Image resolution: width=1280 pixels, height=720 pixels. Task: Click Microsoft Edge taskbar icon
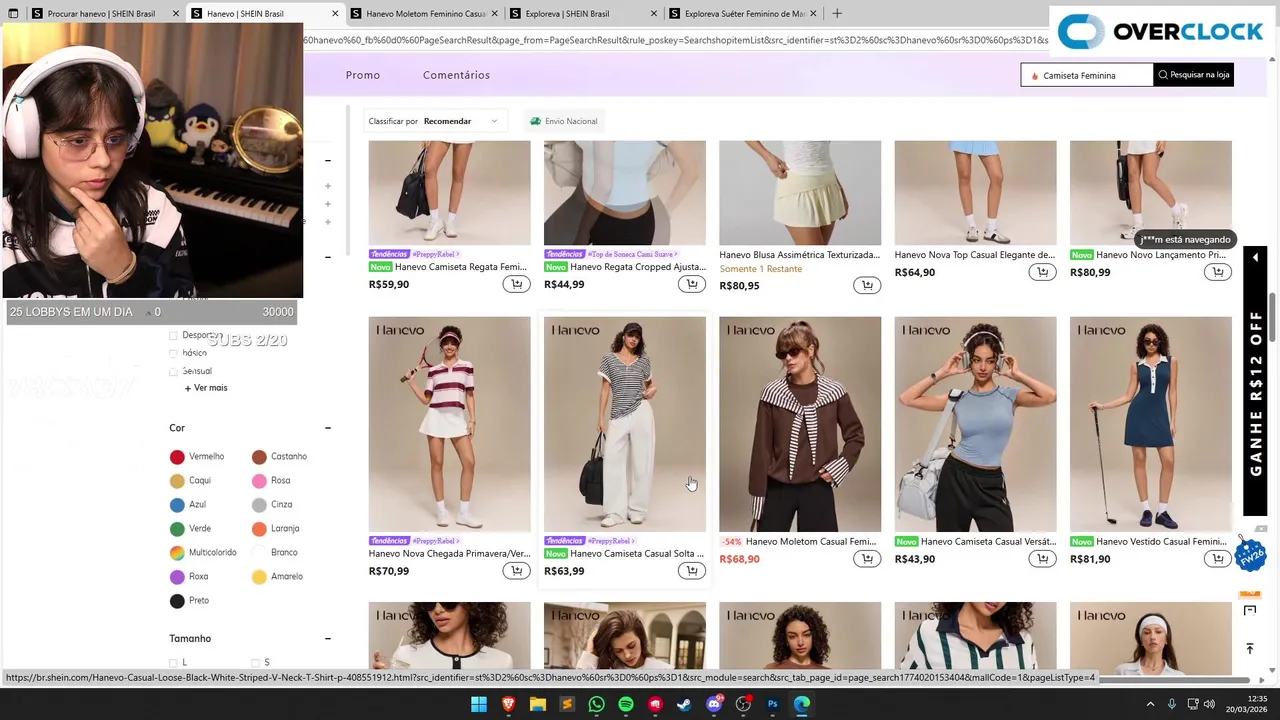click(802, 704)
